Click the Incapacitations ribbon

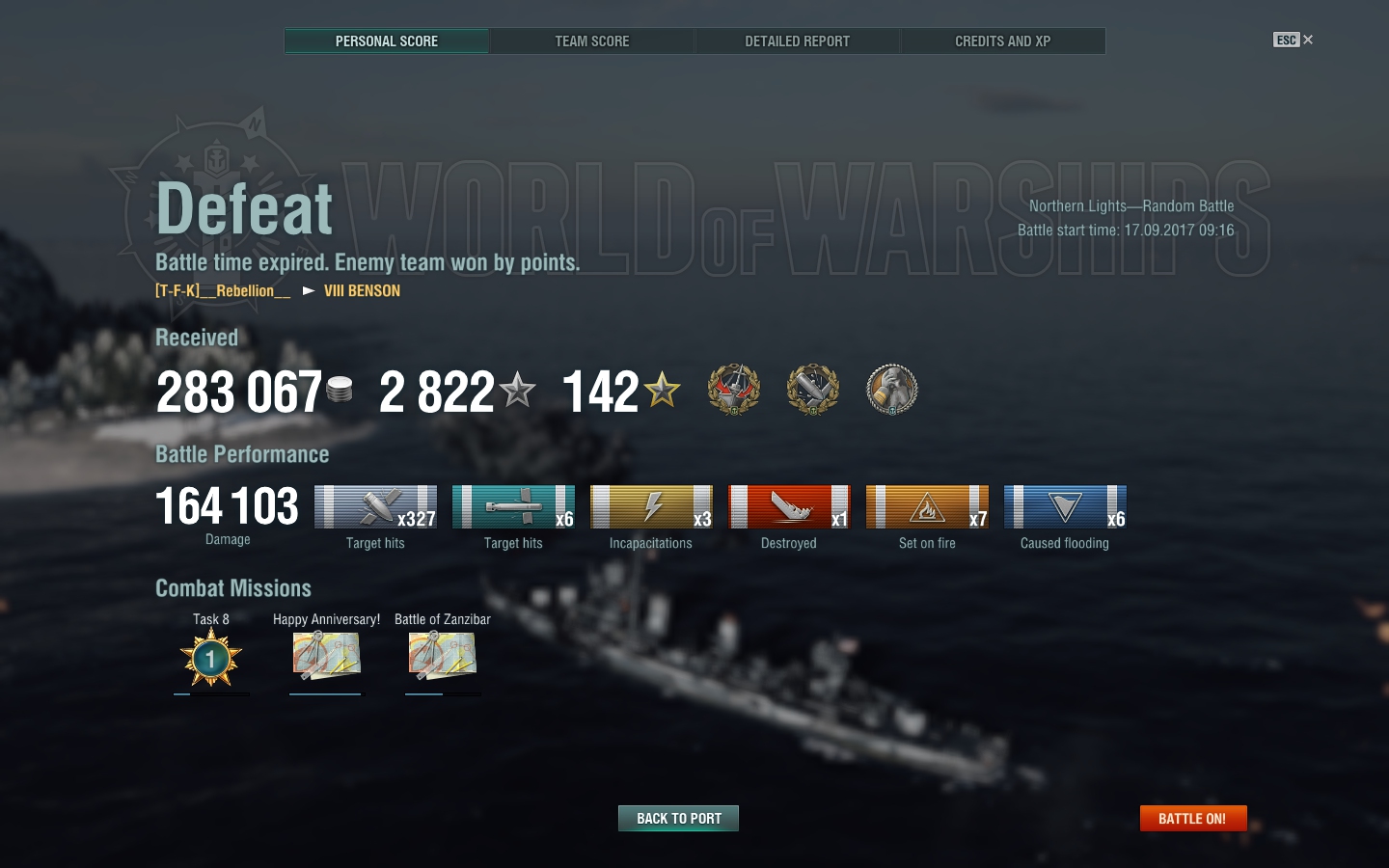point(651,507)
